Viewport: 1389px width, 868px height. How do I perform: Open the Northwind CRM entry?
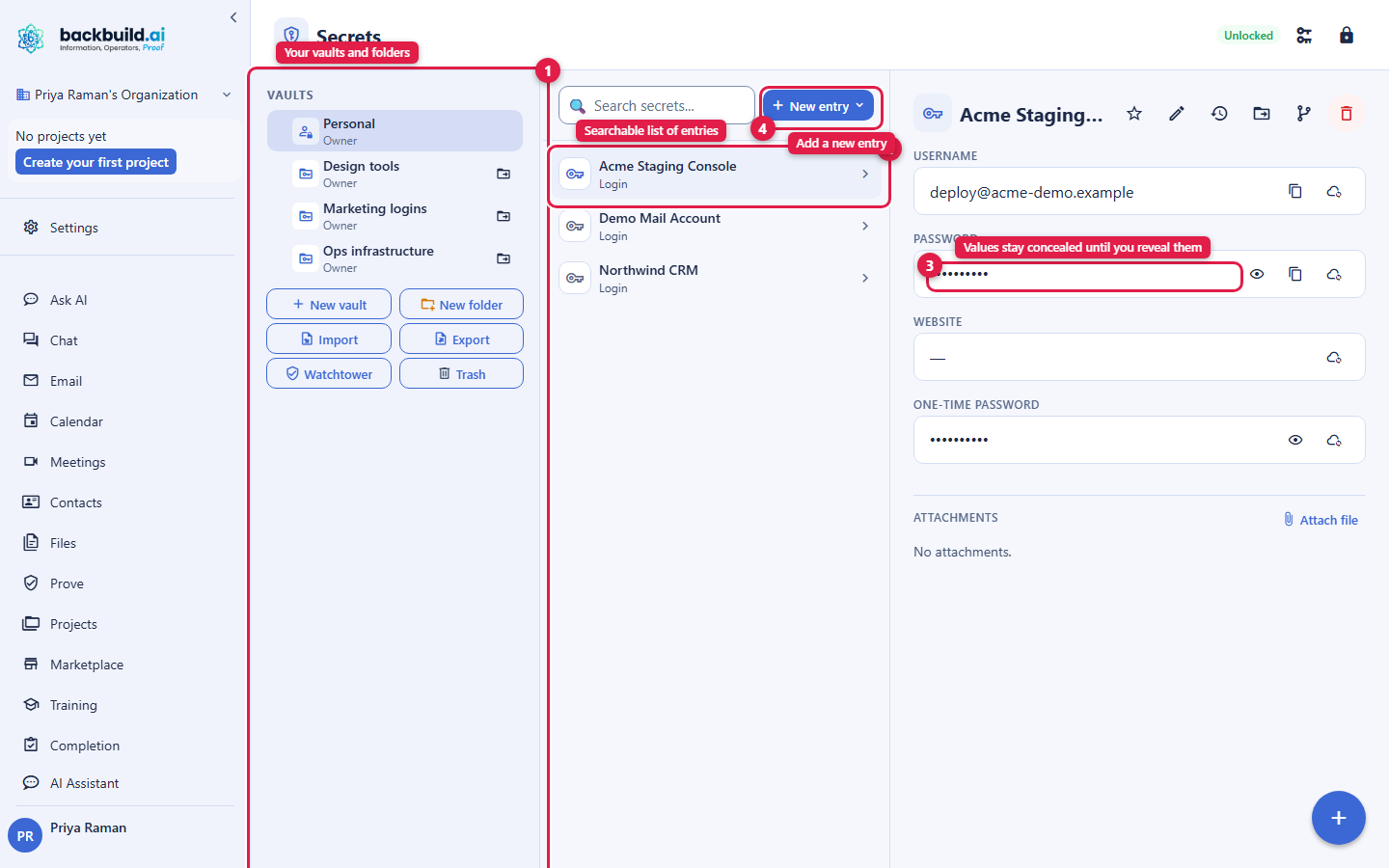tap(718, 279)
